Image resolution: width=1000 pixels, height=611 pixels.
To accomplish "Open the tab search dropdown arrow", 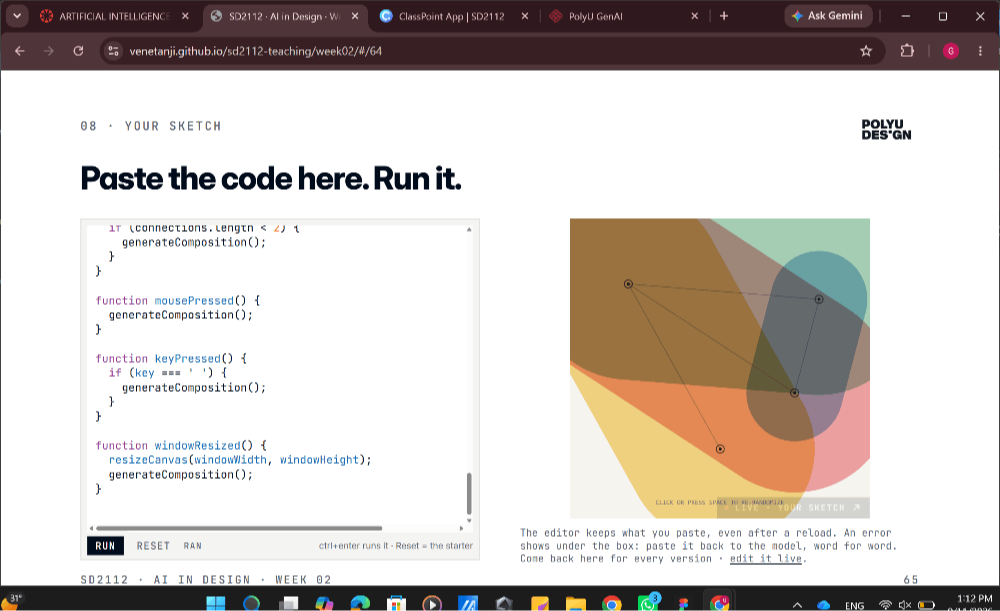I will point(17,16).
